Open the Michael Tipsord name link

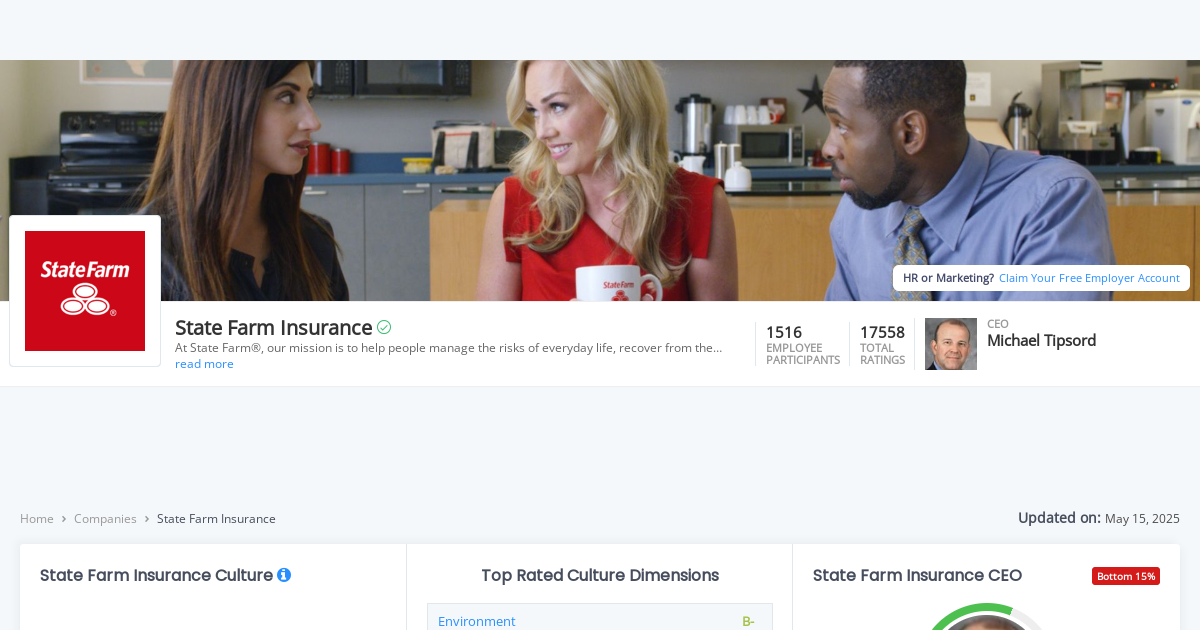click(x=1041, y=340)
